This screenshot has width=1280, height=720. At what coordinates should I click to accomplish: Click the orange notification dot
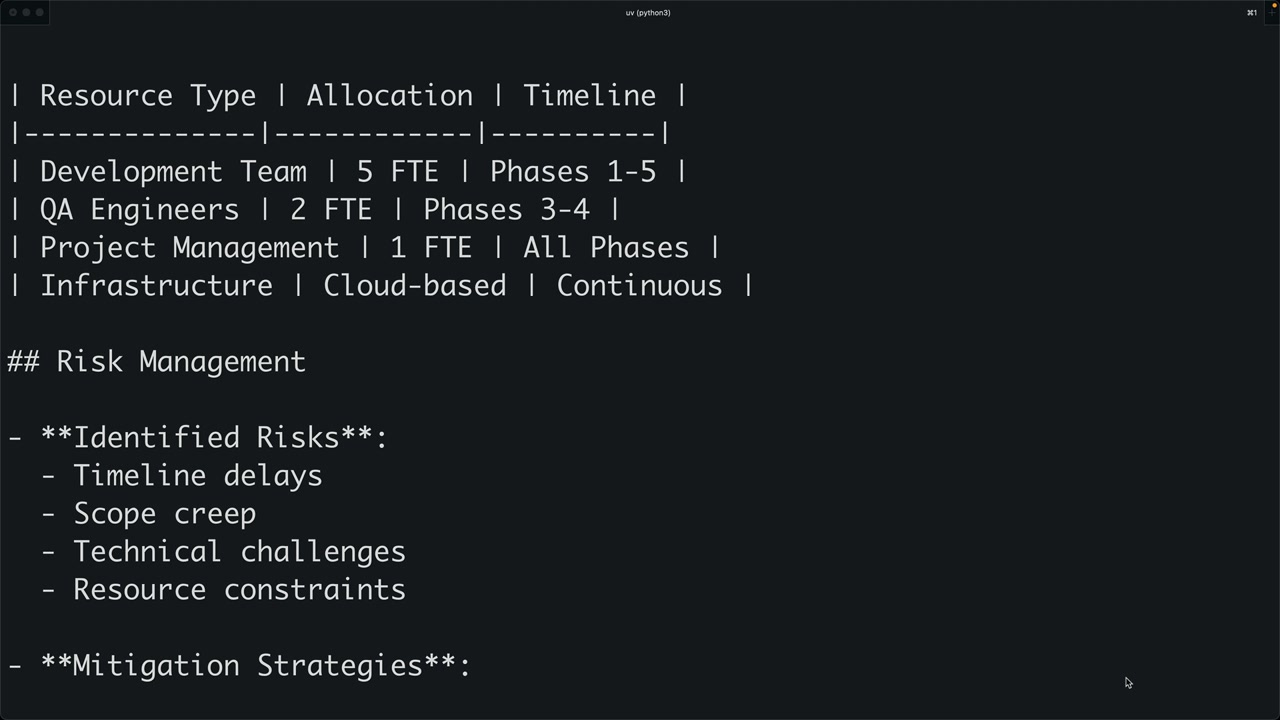point(1274,5)
